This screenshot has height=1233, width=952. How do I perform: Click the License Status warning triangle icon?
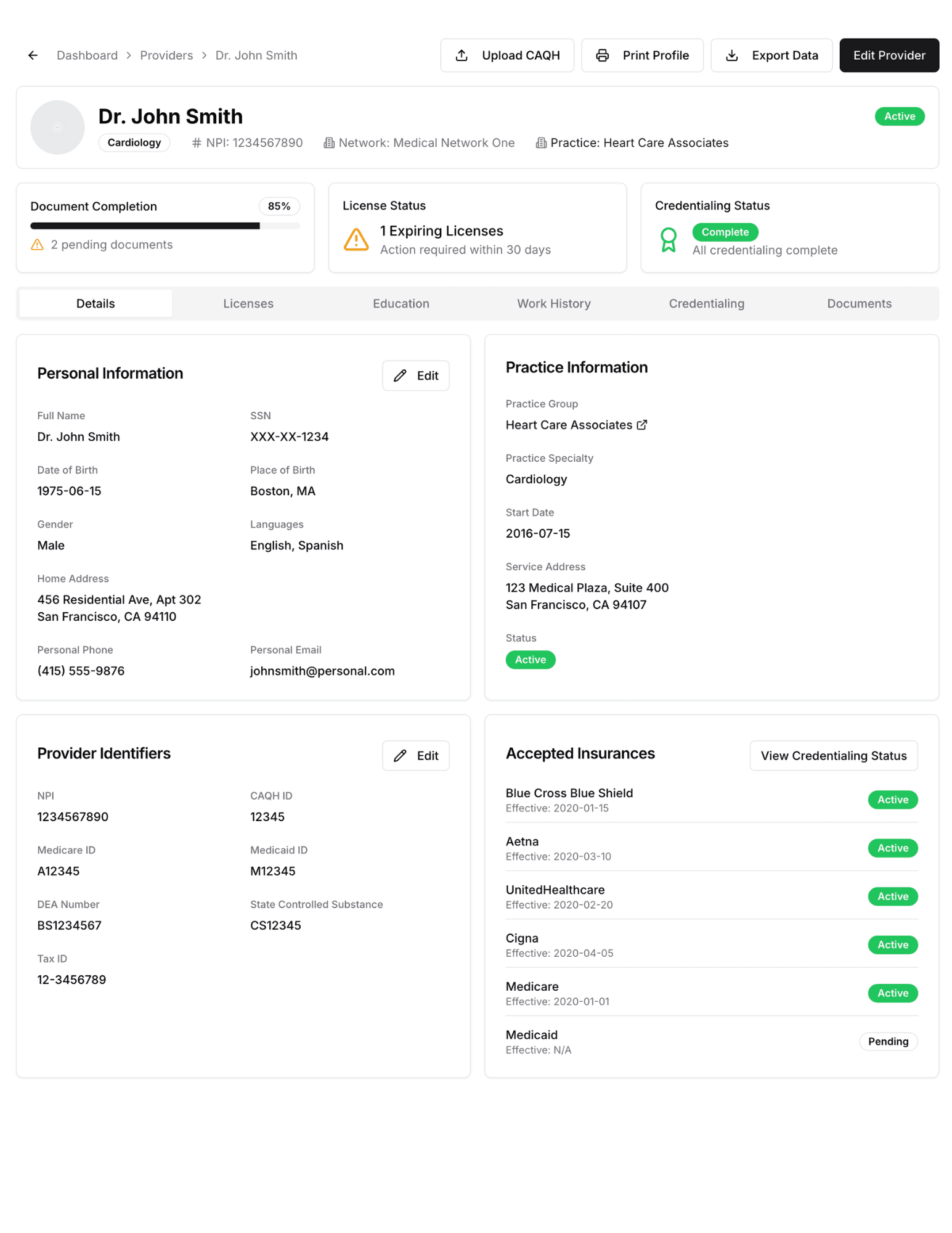356,240
